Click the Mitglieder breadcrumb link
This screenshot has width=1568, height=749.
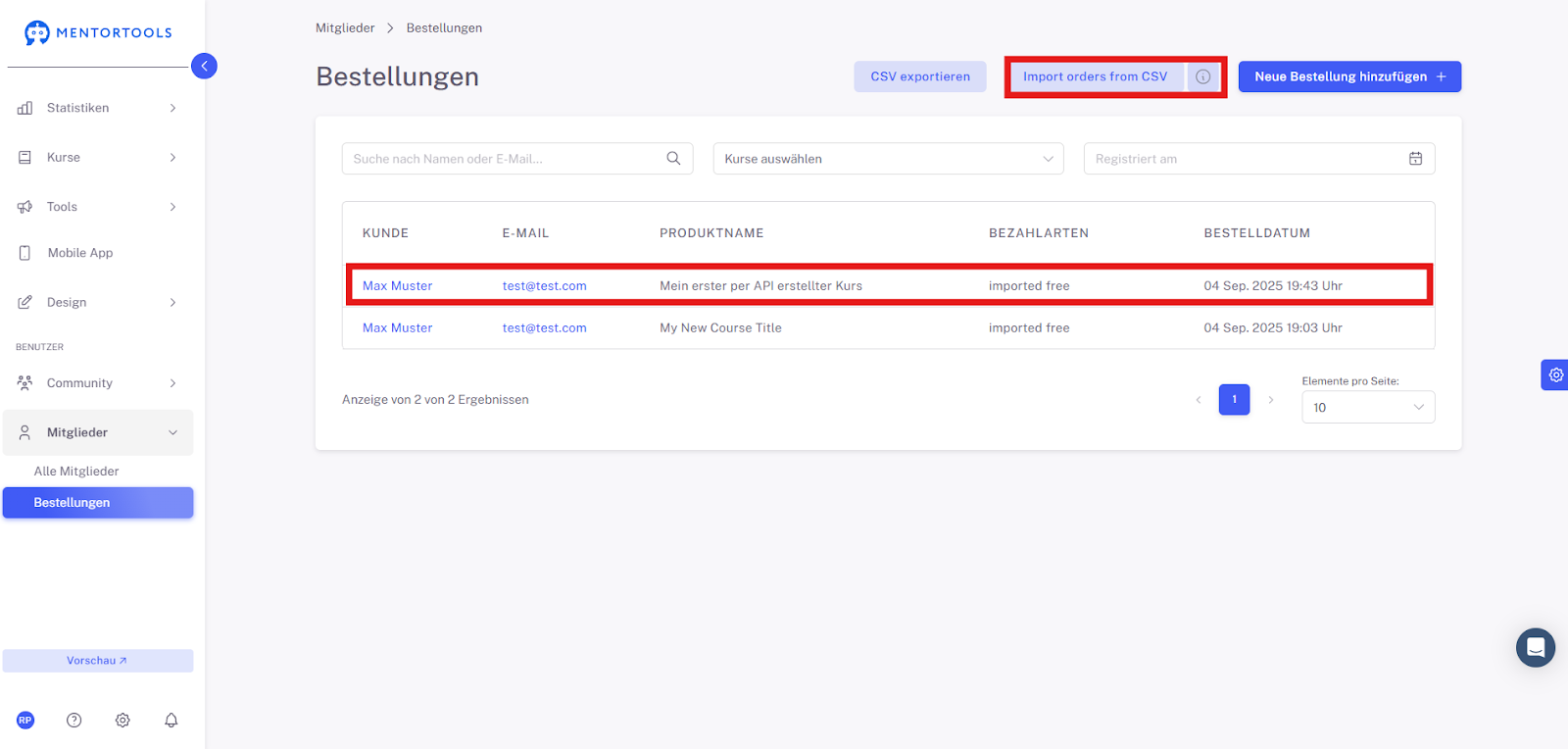coord(345,27)
